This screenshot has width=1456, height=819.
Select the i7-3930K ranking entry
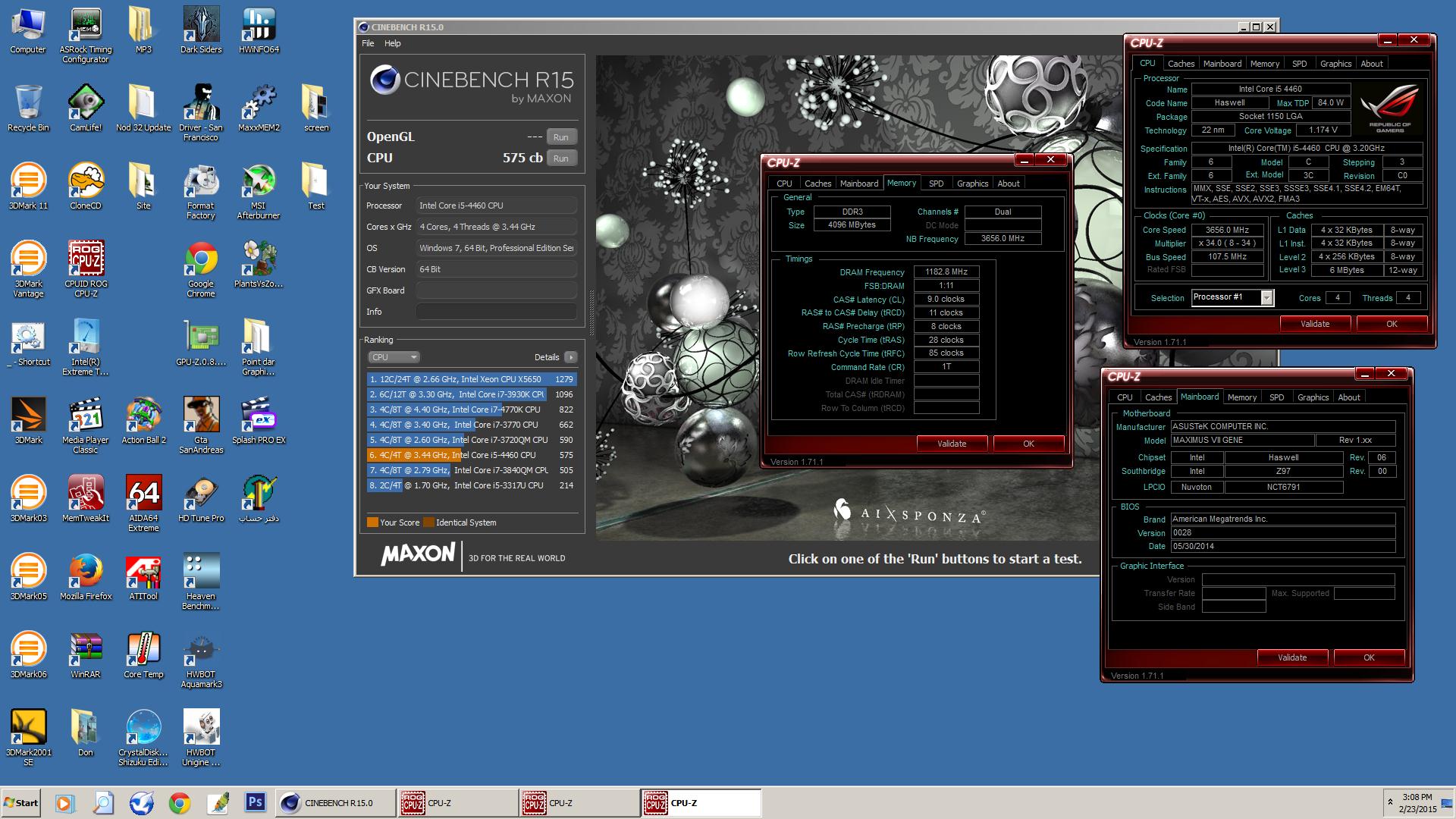pyautogui.click(x=472, y=394)
